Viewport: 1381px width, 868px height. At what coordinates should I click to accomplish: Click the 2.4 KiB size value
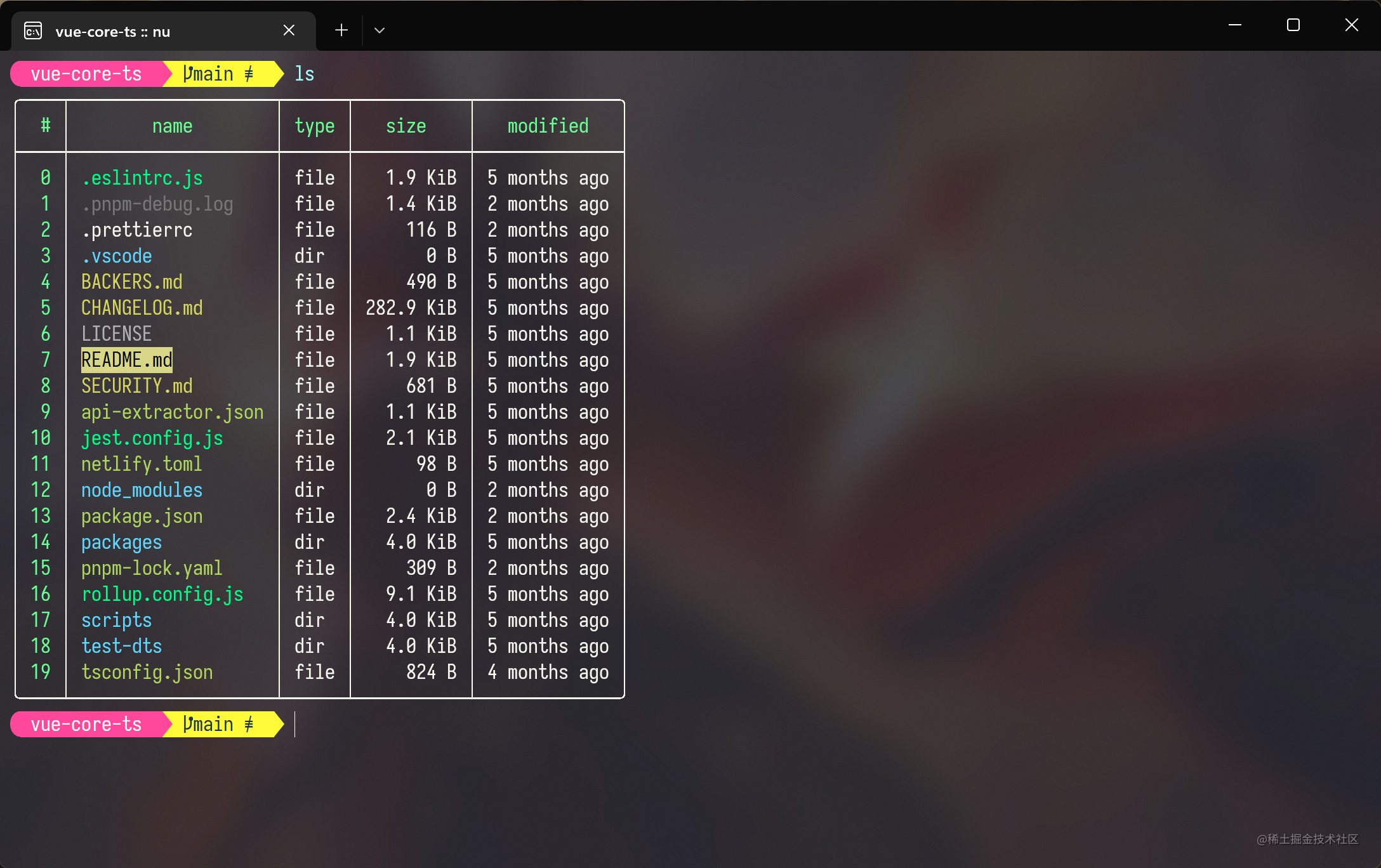coord(421,516)
